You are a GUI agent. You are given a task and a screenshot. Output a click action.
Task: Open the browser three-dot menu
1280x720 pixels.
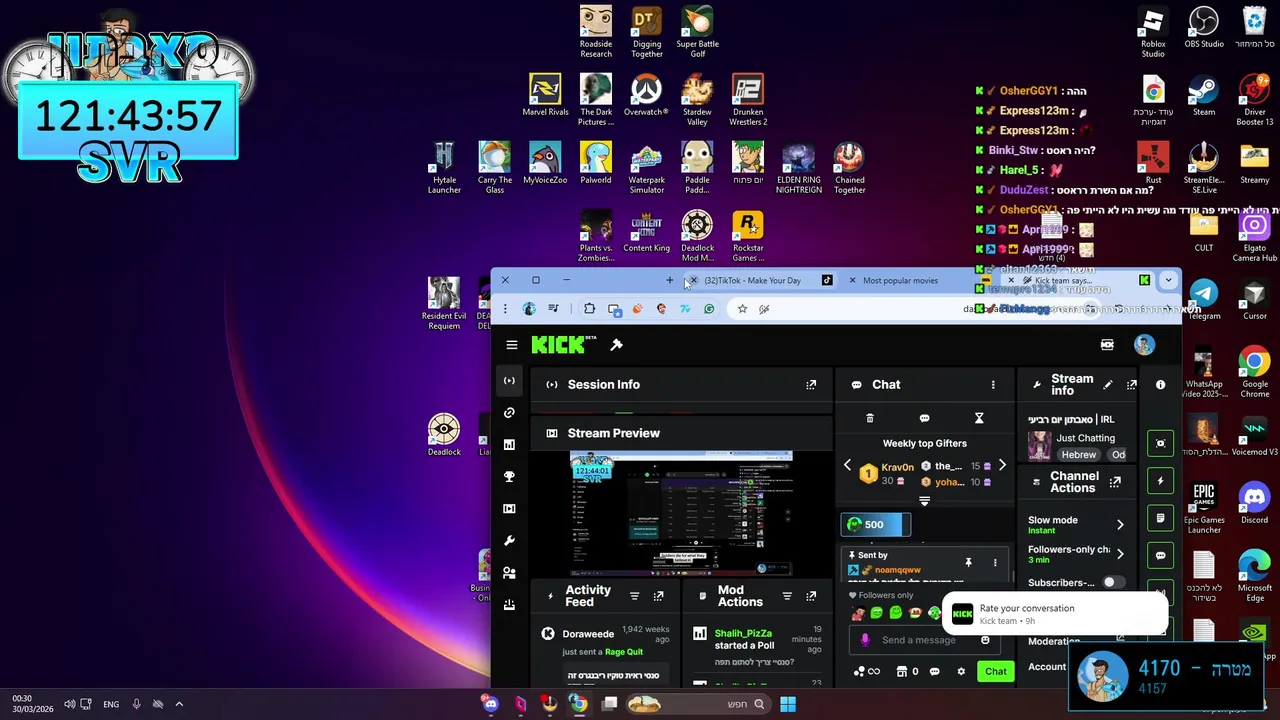[505, 309]
